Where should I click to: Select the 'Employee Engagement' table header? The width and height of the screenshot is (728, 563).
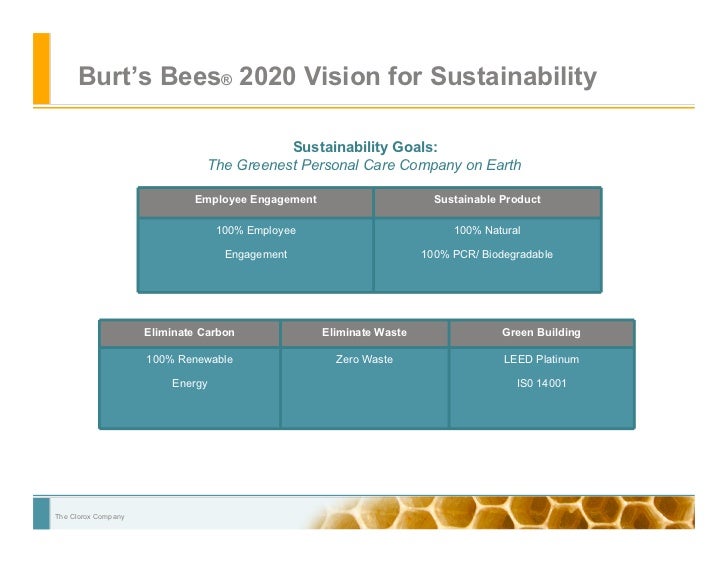(x=256, y=200)
